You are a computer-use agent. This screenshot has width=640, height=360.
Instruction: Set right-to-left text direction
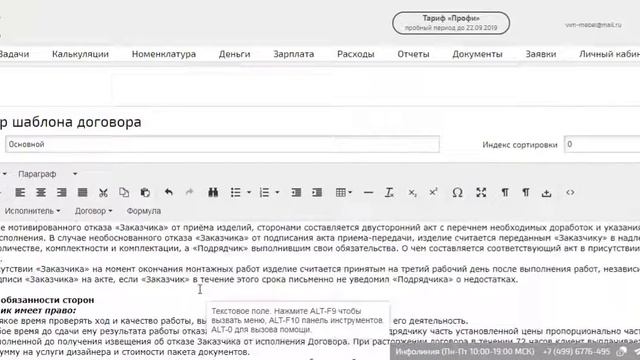pos(526,192)
